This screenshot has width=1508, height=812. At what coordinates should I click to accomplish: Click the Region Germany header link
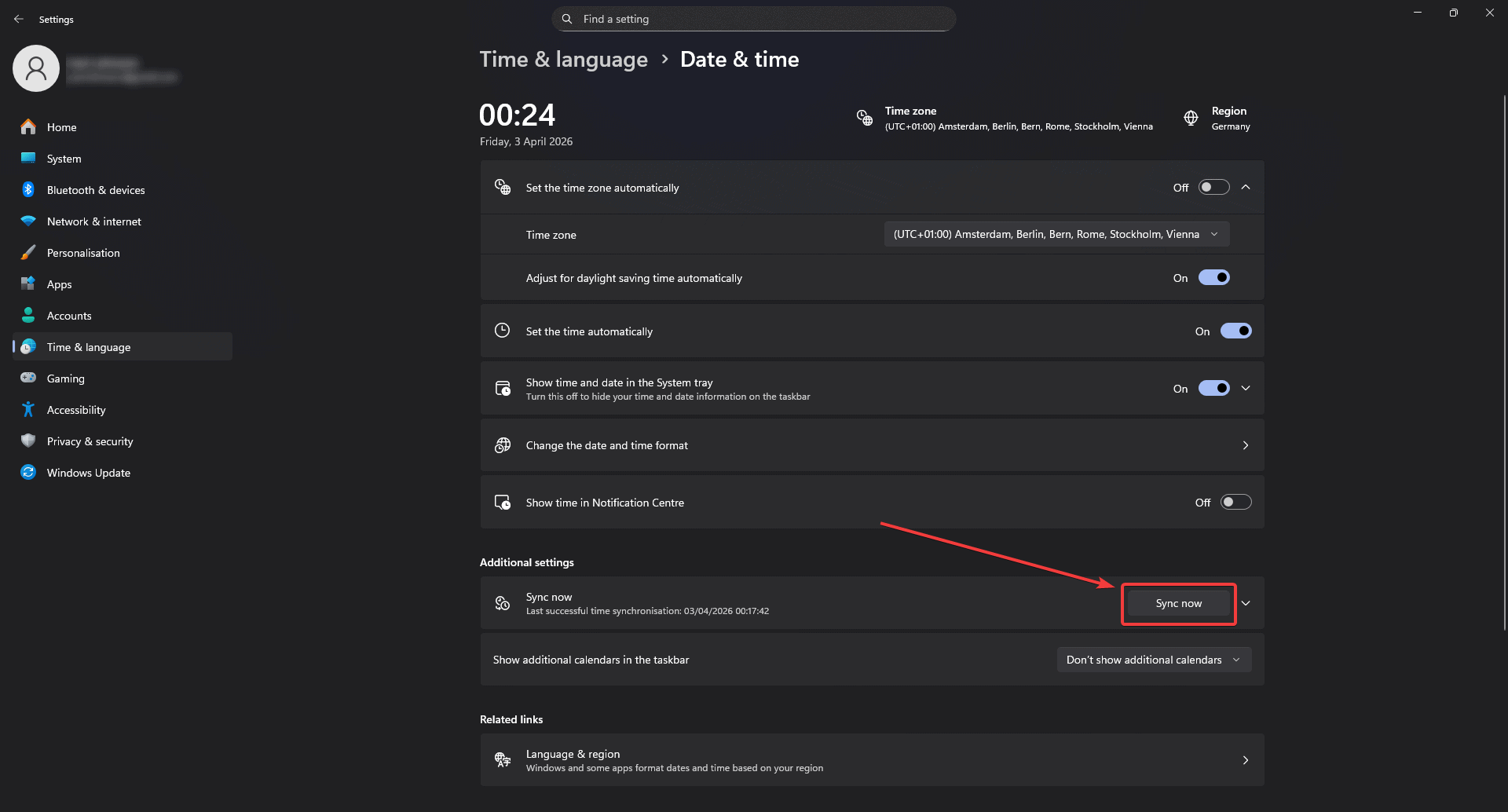(1217, 118)
